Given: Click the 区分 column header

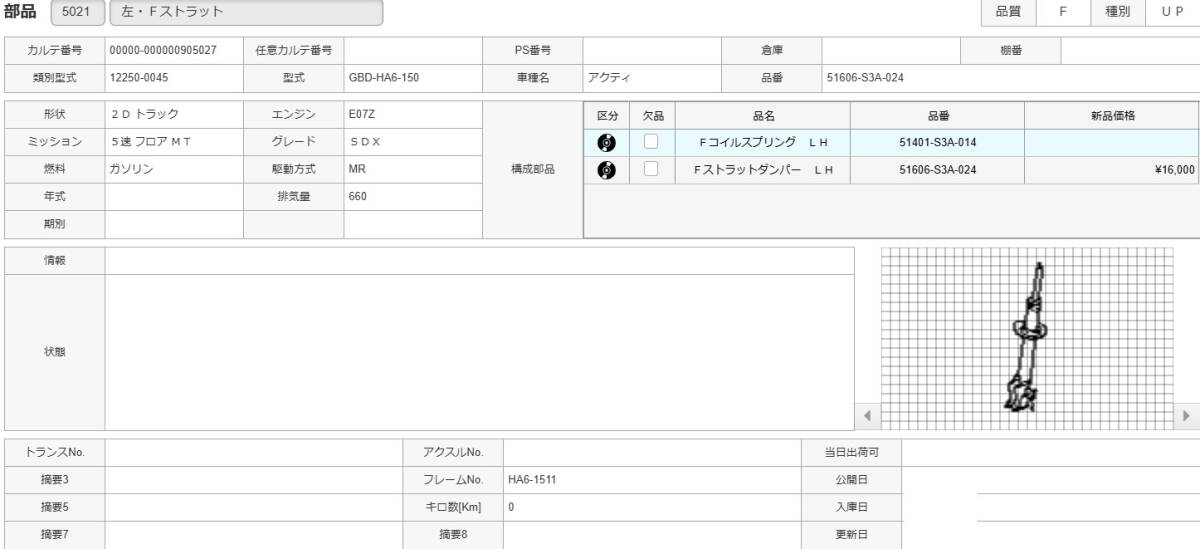Looking at the screenshot, I should click(606, 116).
